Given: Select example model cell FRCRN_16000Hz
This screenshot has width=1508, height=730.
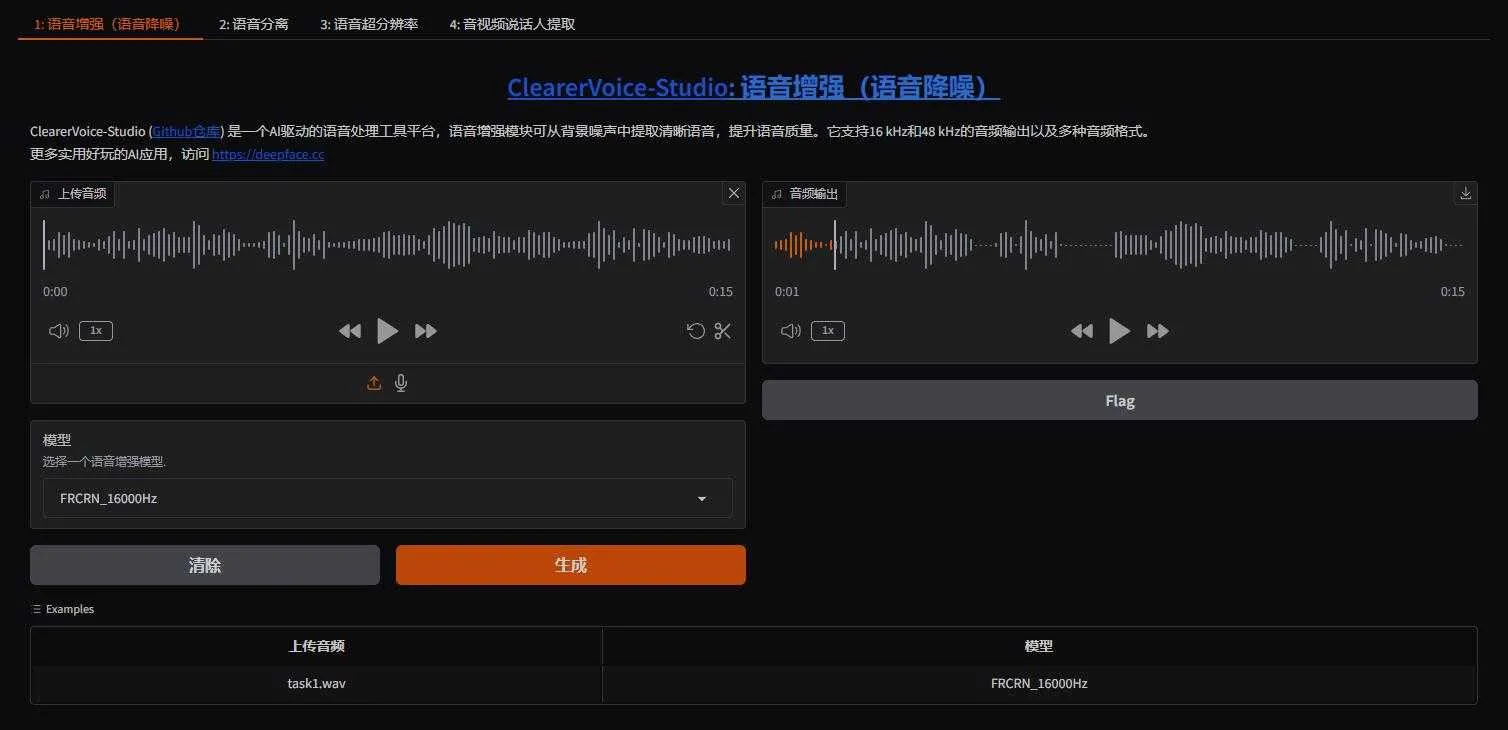Looking at the screenshot, I should (x=1039, y=684).
